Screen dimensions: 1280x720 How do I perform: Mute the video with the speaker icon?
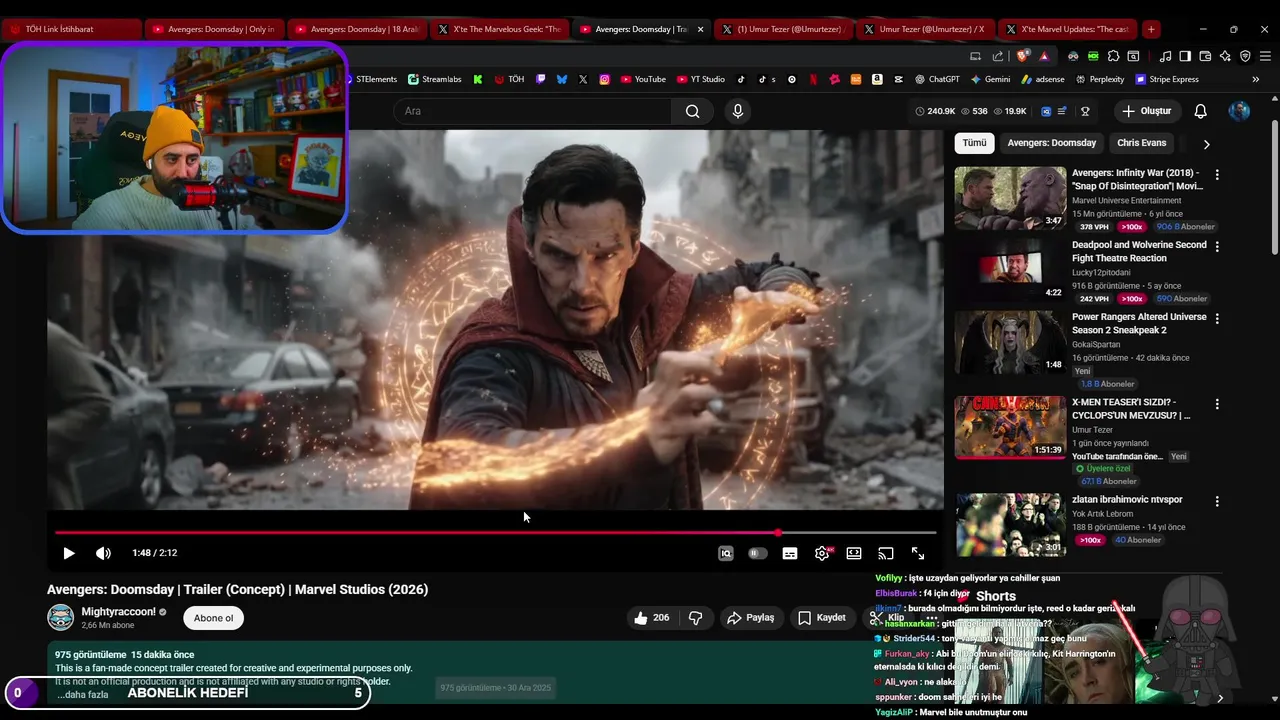coord(103,553)
